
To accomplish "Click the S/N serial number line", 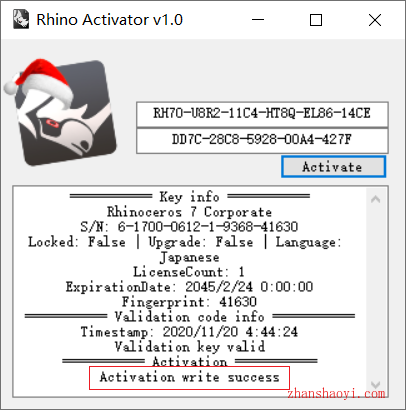I will [189, 227].
